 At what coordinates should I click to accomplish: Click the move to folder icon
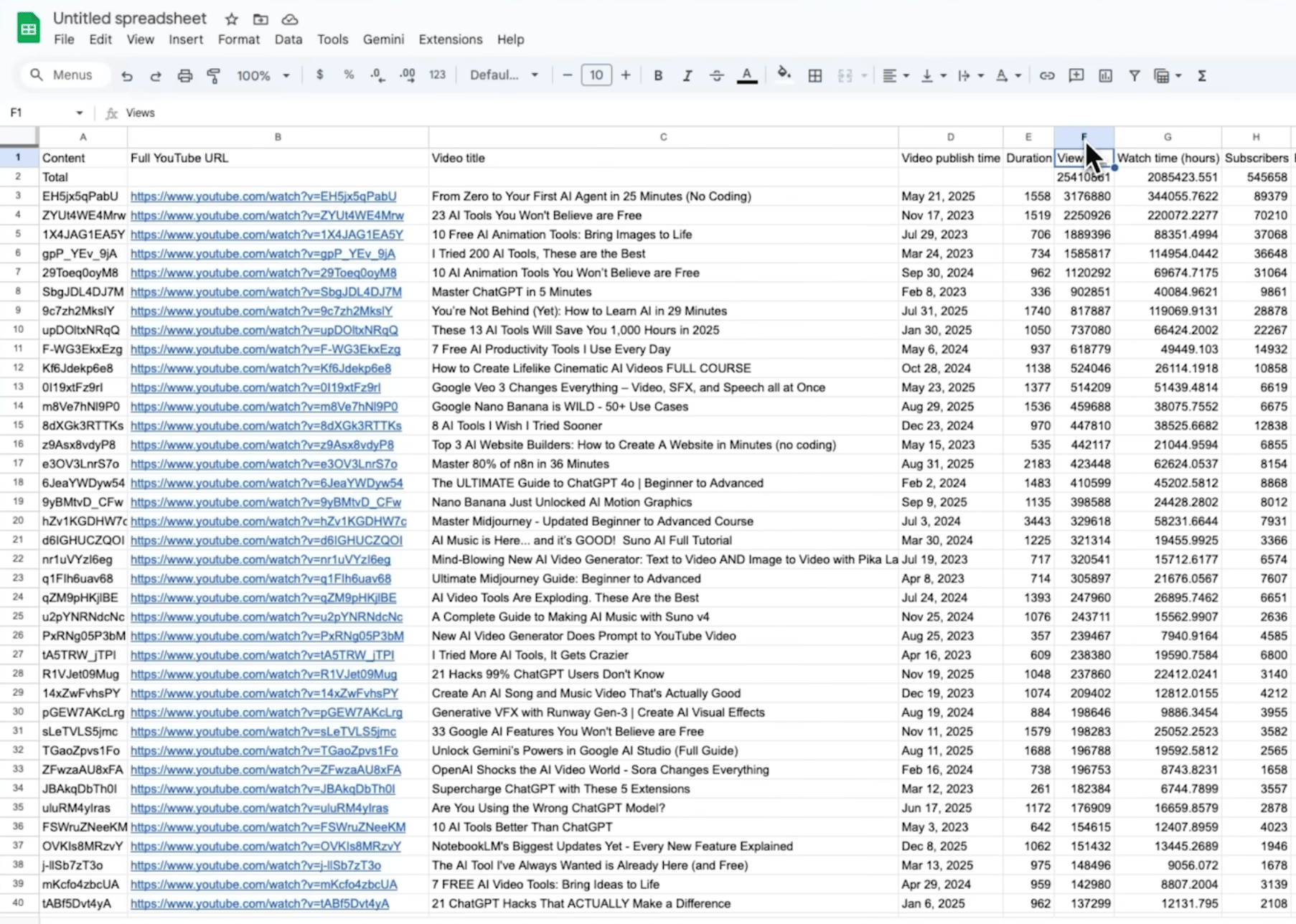[x=260, y=19]
